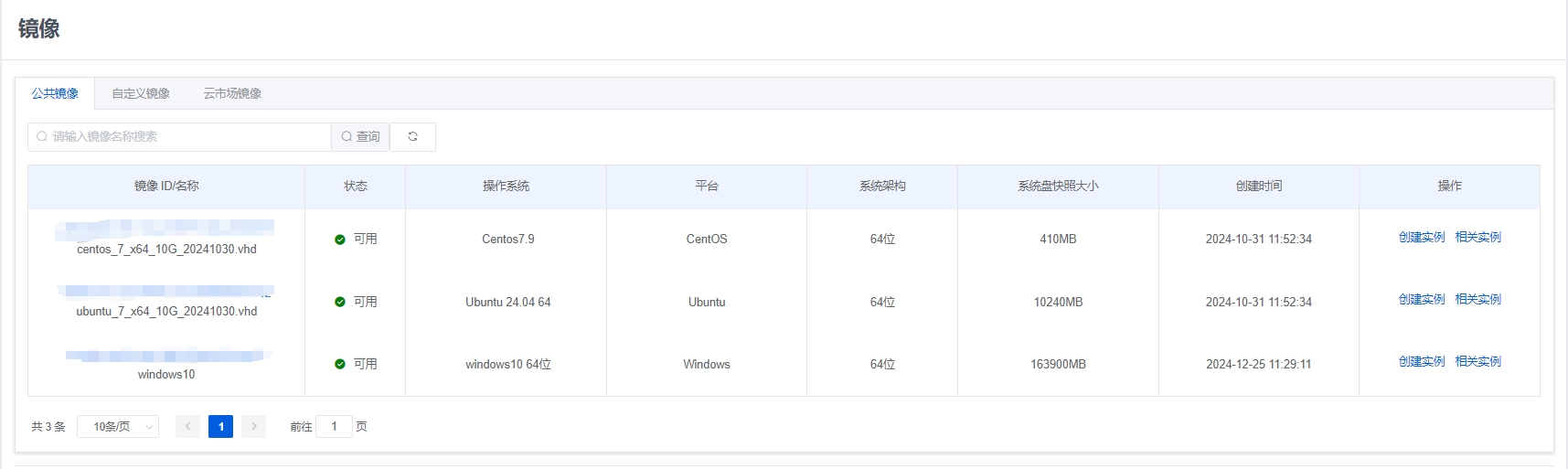The width and height of the screenshot is (1568, 469).
Task: Select page 1 in pagination
Action: (x=220, y=427)
